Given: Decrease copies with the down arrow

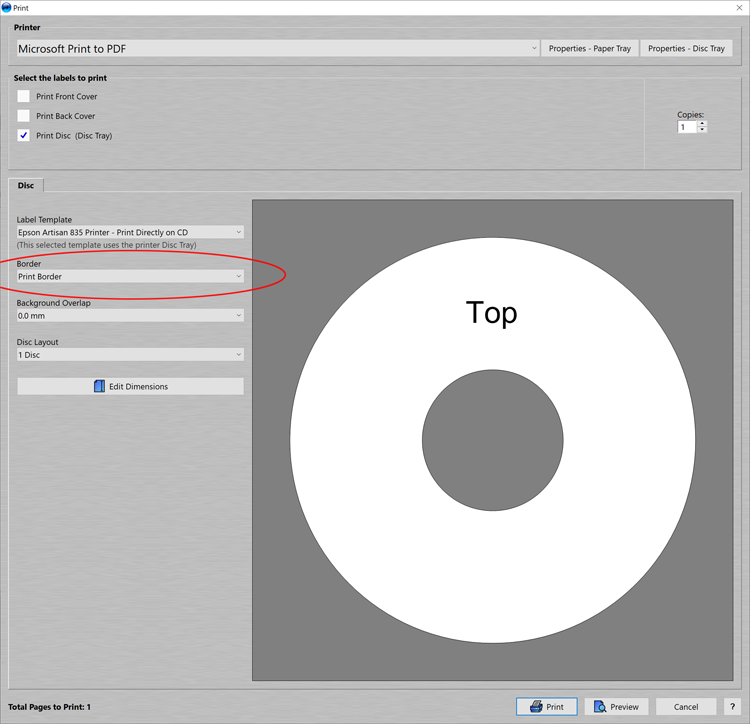Looking at the screenshot, I should pyautogui.click(x=702, y=131).
